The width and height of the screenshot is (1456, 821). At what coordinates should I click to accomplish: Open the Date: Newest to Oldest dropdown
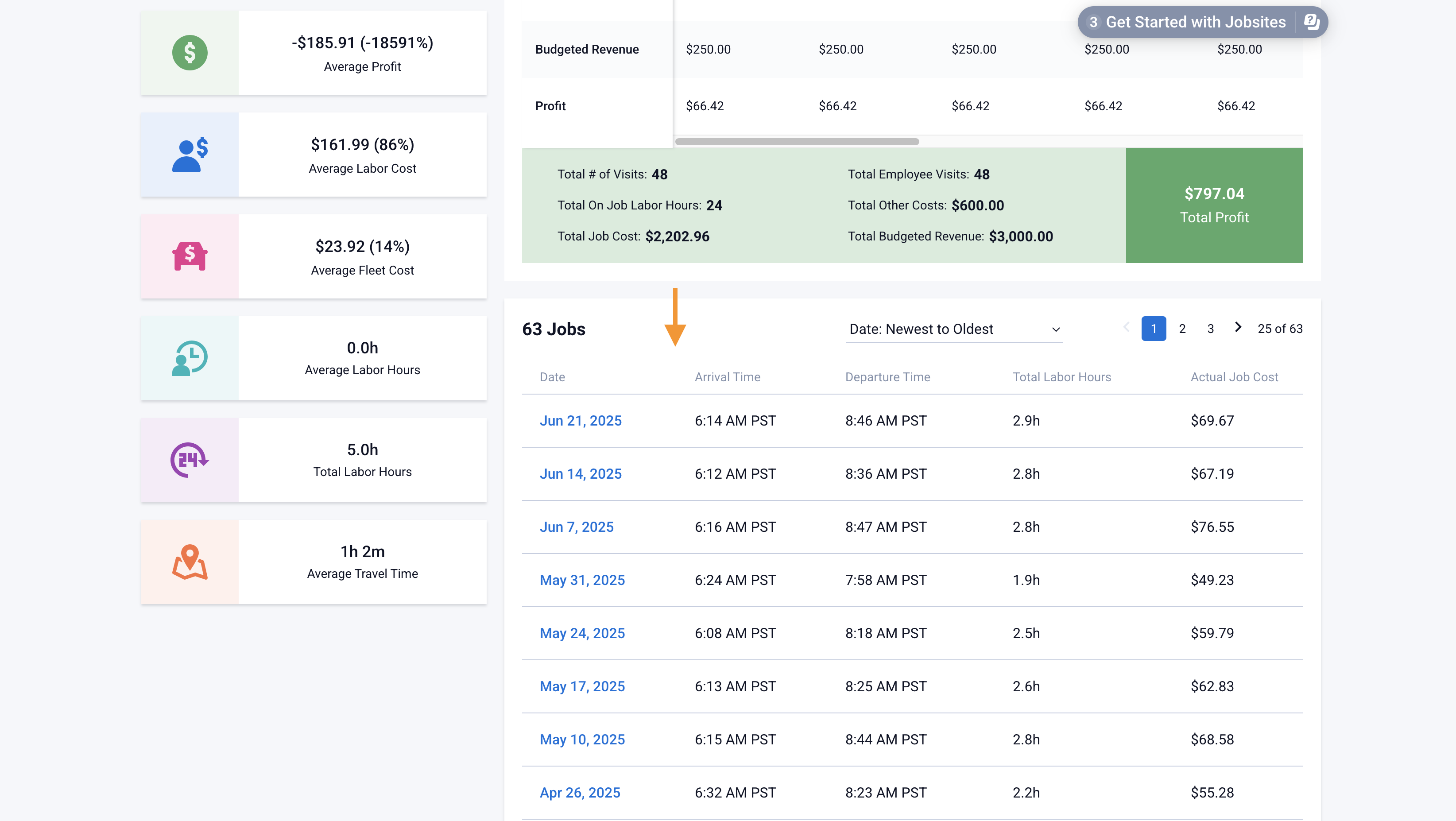coord(953,329)
